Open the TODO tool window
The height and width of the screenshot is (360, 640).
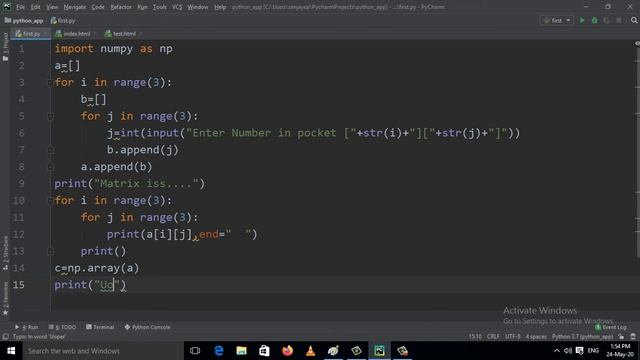click(x=62, y=327)
